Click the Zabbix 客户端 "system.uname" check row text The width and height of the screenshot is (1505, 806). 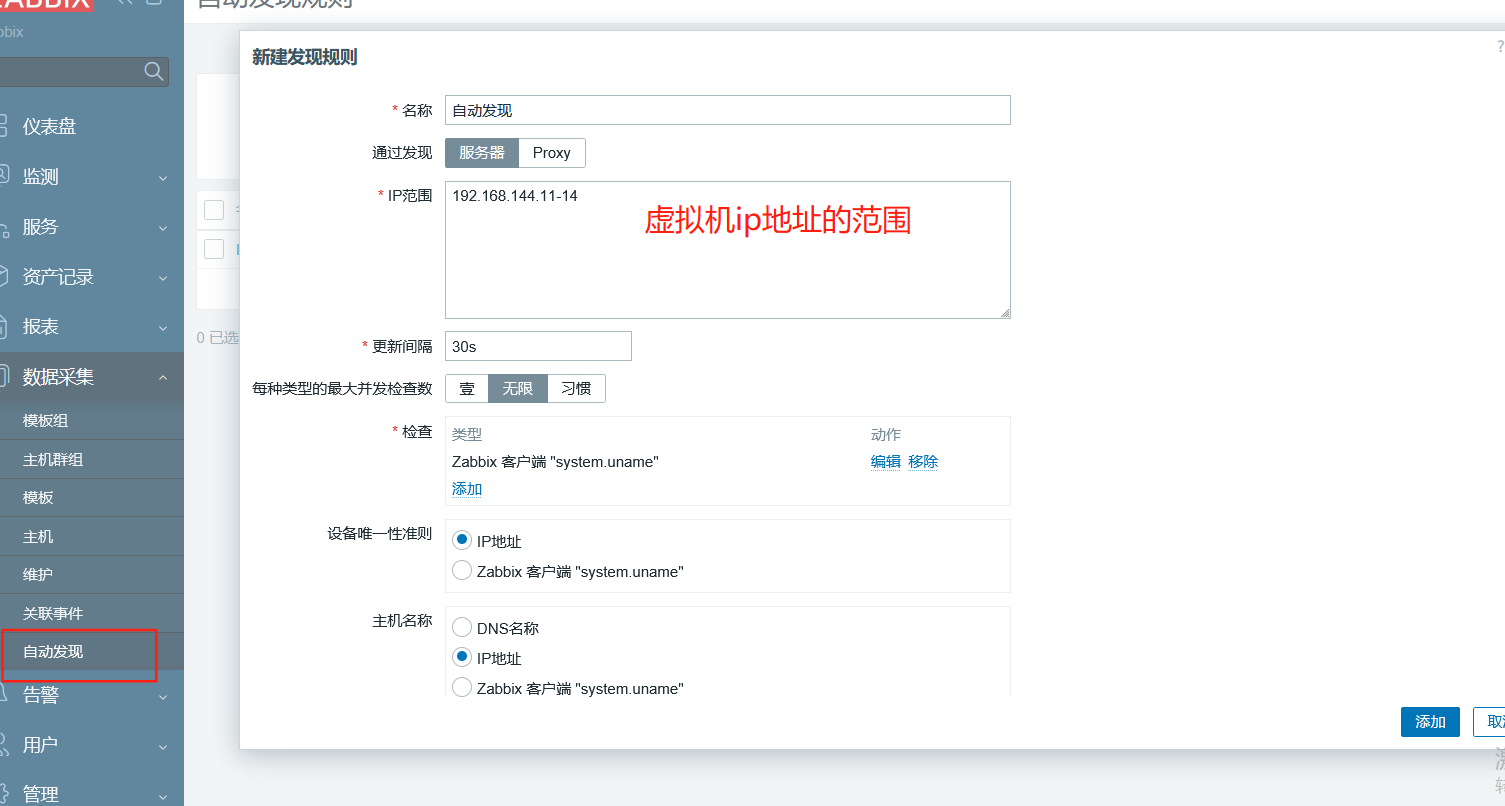coord(555,462)
